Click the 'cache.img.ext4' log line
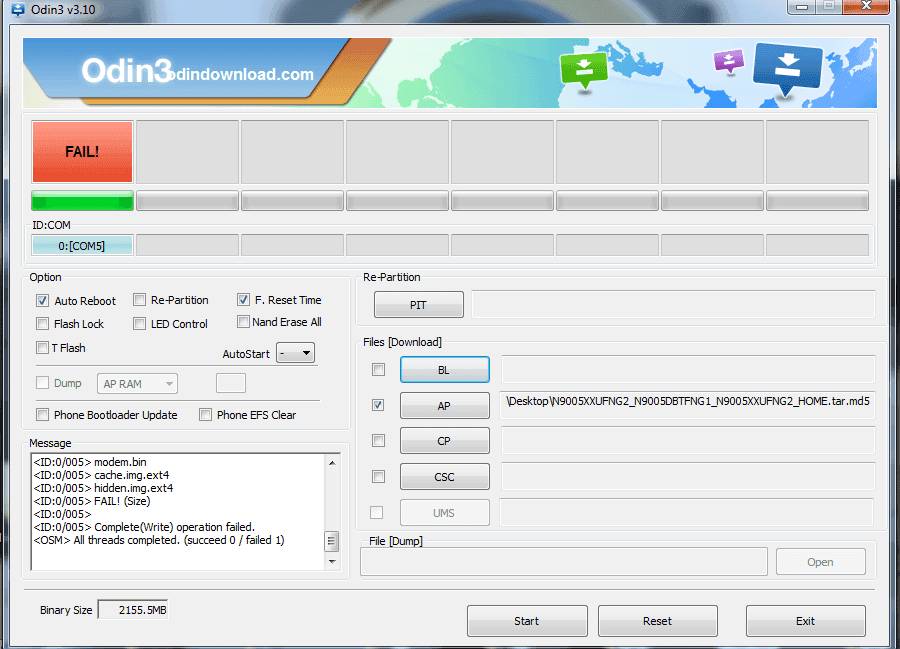The width and height of the screenshot is (900, 649). point(102,475)
